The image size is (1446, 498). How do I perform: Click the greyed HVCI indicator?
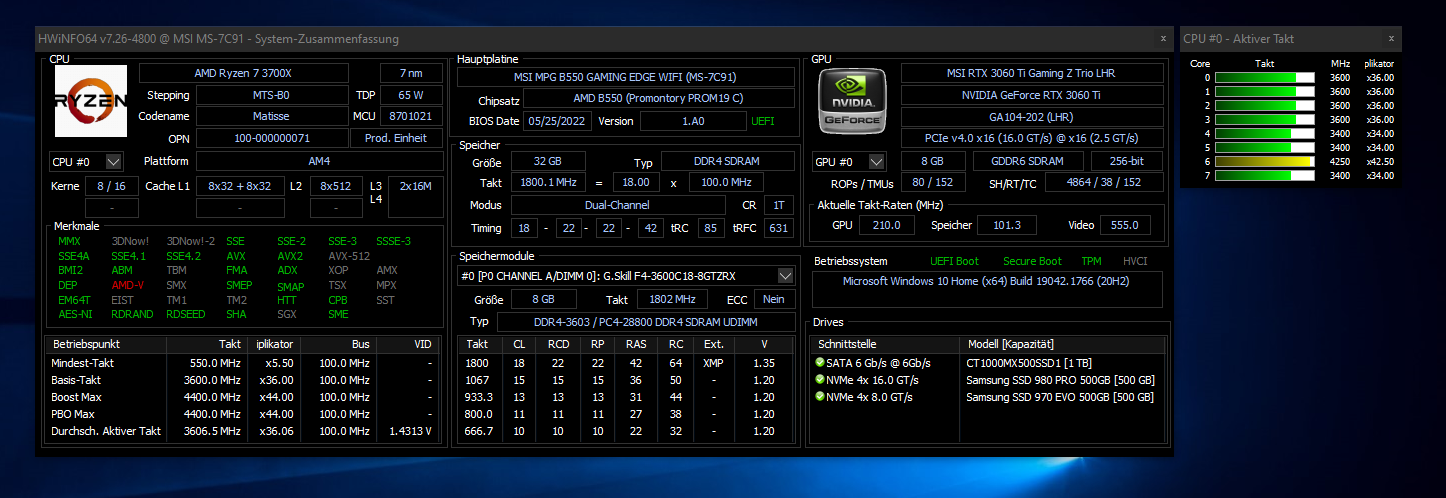tap(1135, 261)
